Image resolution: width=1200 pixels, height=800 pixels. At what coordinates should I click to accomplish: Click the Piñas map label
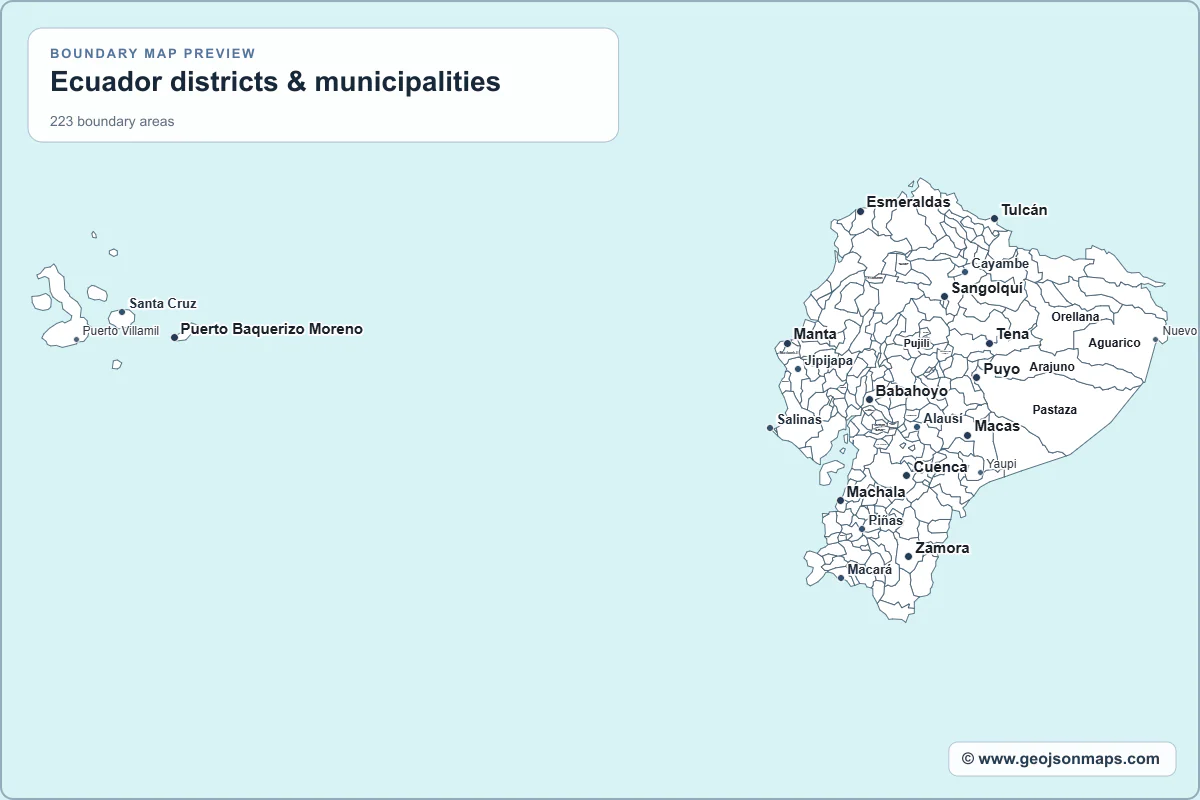click(885, 521)
